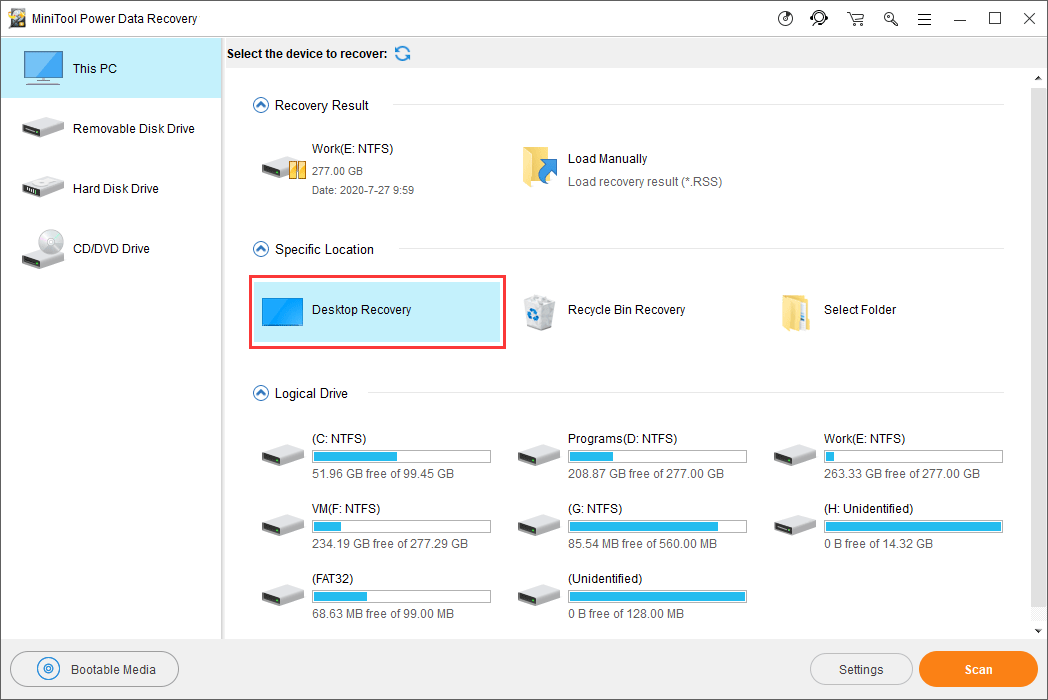Image resolution: width=1048 pixels, height=700 pixels.
Task: Click '208.87 GB free of 277.00 GB' text
Action: point(646,474)
